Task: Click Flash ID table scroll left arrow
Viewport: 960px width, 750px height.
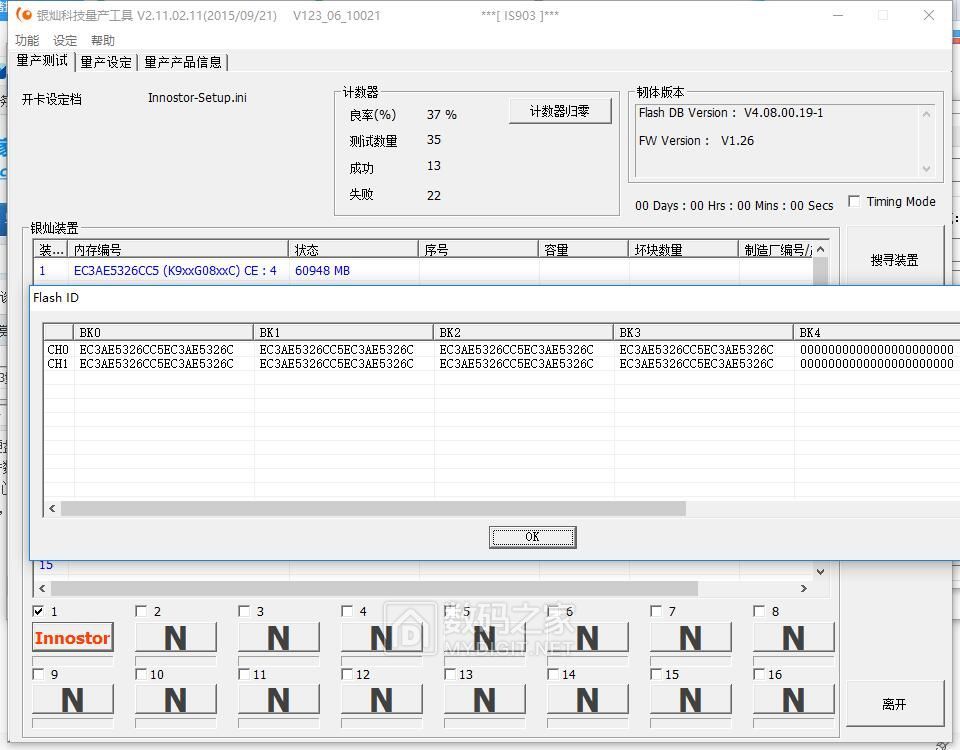Action: (52, 509)
